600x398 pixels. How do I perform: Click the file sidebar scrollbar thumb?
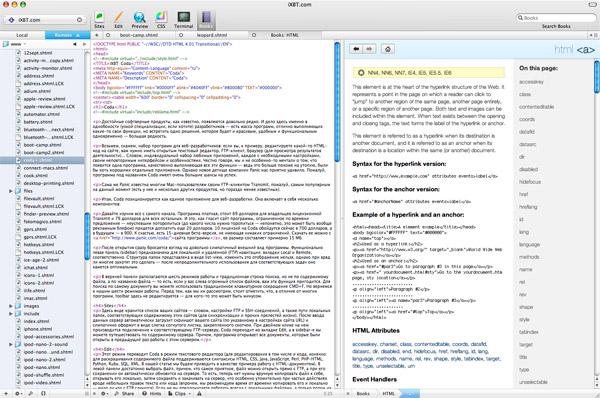87,236
